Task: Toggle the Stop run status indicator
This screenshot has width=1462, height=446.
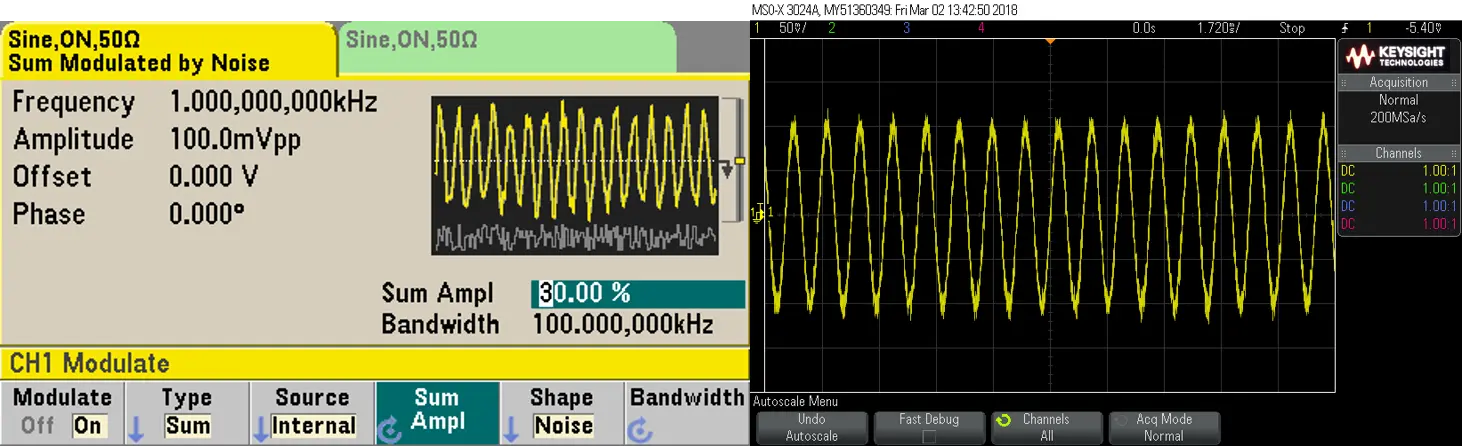Action: coord(1291,28)
